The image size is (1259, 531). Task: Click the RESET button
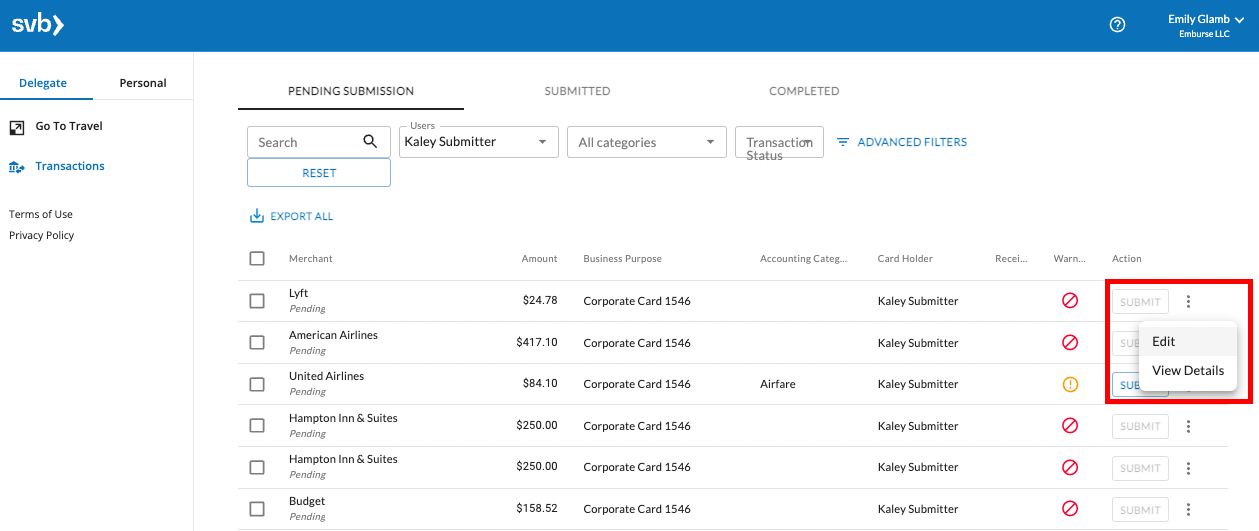(x=319, y=173)
